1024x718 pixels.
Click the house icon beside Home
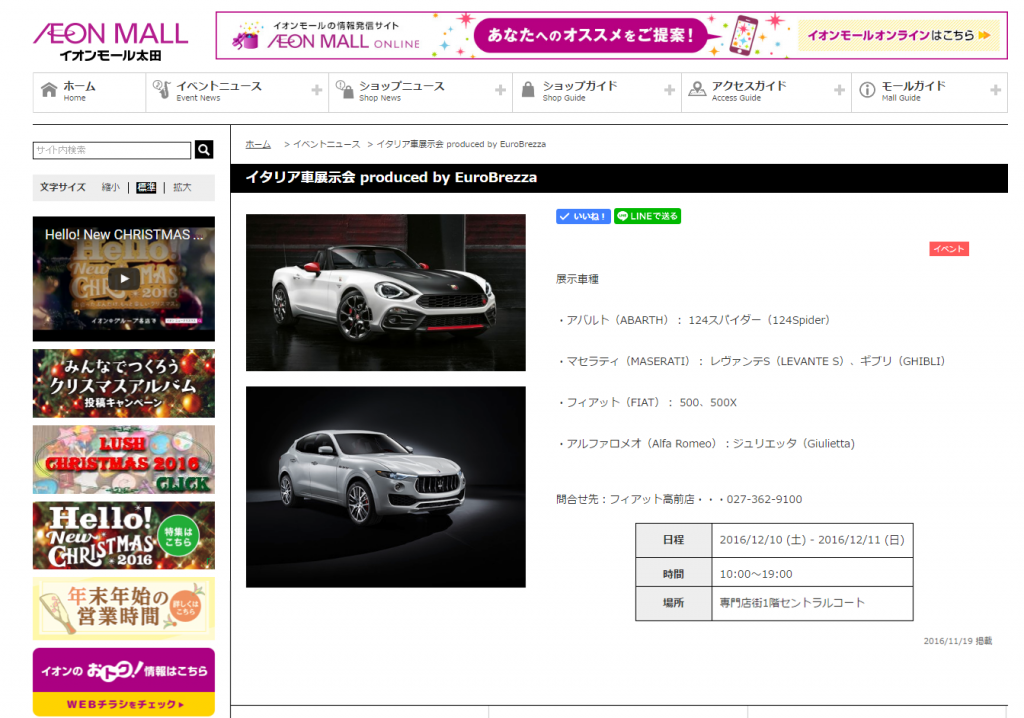[x=49, y=90]
